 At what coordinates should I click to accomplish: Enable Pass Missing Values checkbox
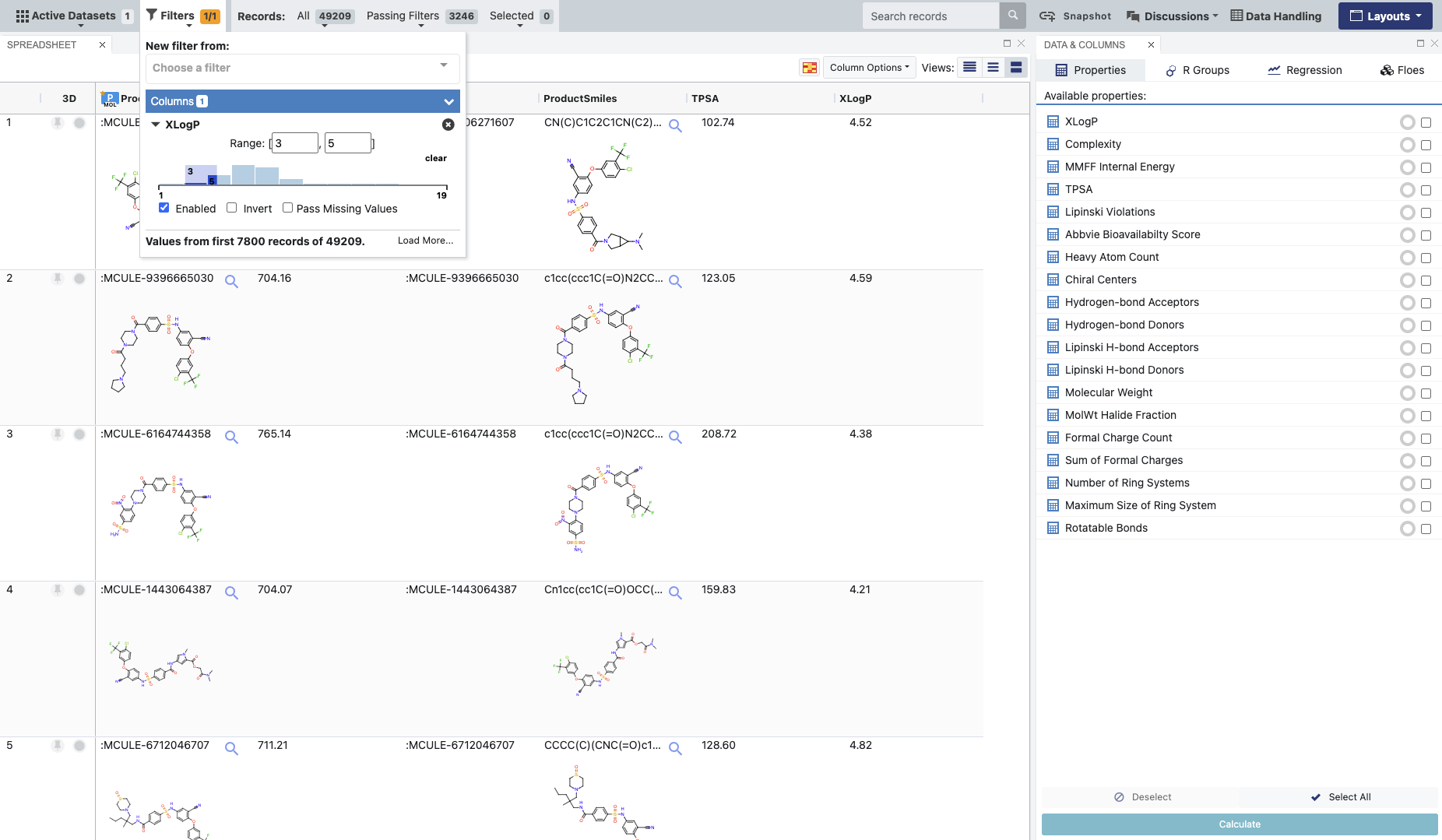coord(288,208)
